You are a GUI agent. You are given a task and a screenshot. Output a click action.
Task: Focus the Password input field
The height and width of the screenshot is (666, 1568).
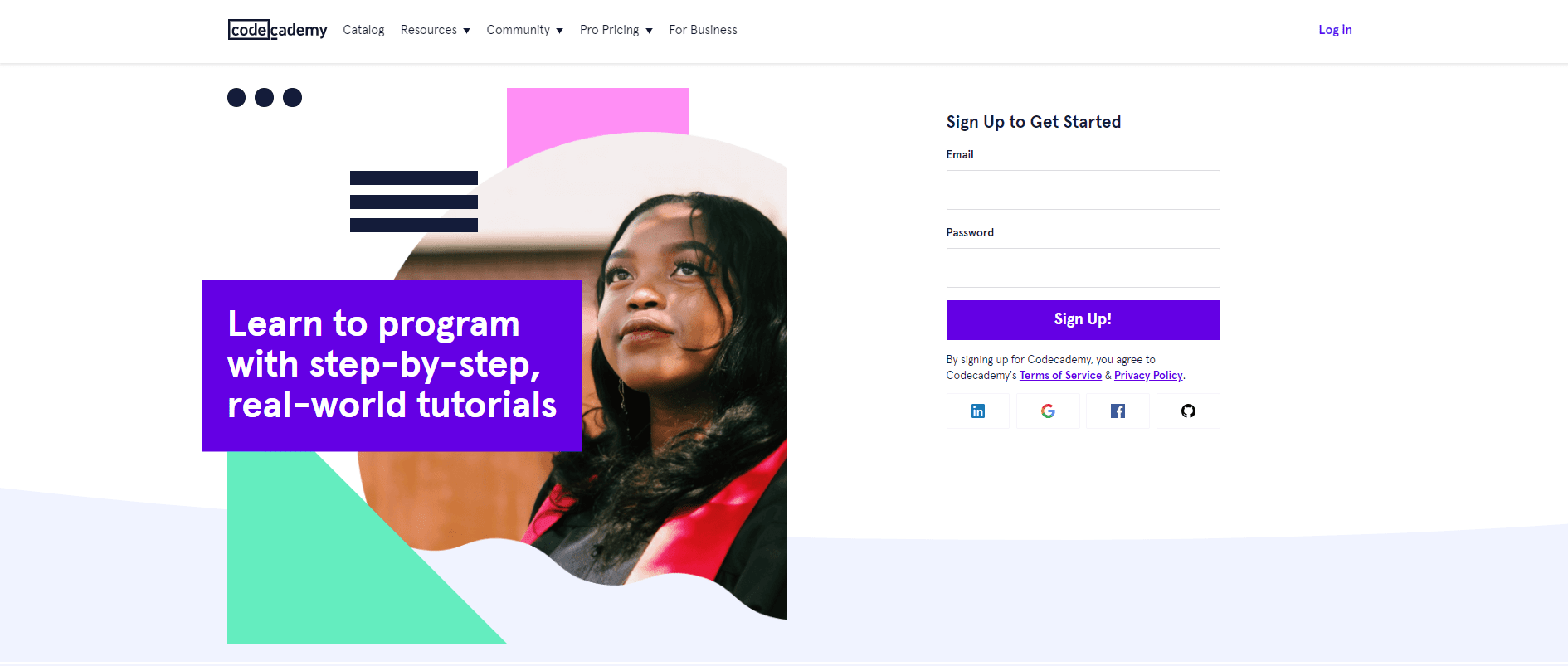(x=1083, y=268)
